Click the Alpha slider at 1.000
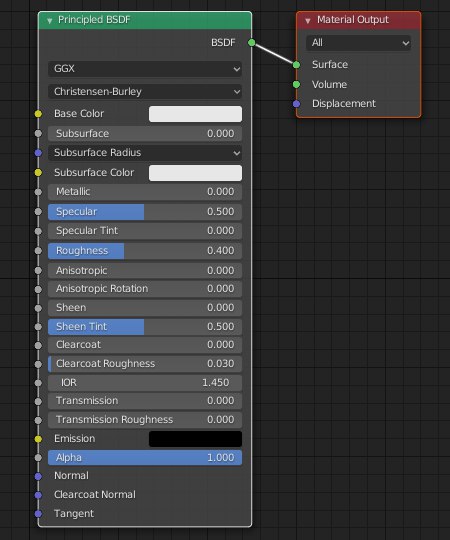 [145, 458]
